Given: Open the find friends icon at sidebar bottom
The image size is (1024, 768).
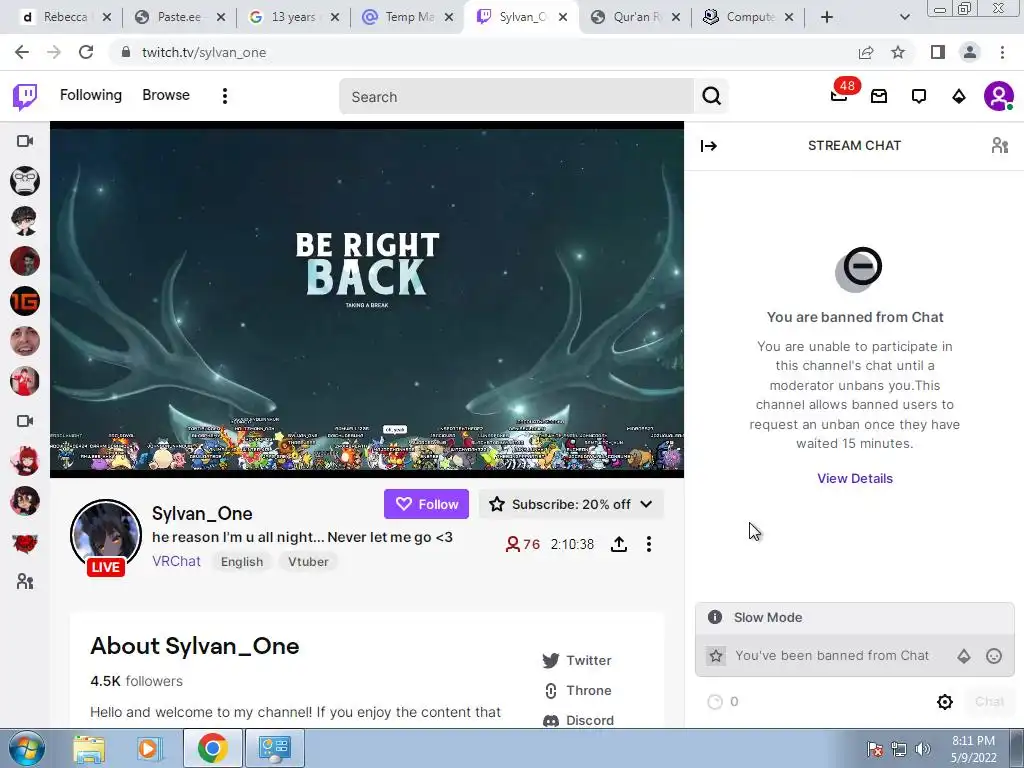Looking at the screenshot, I should click(x=25, y=581).
